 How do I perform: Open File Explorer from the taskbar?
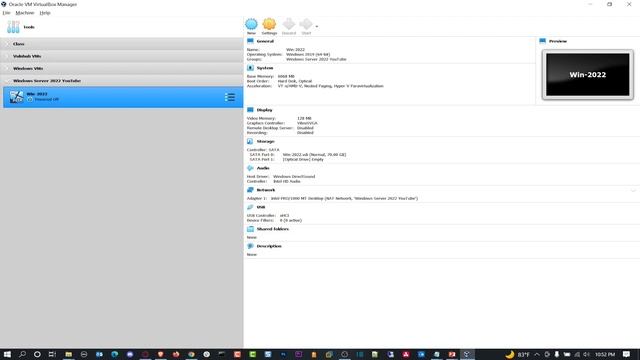click(x=69, y=354)
